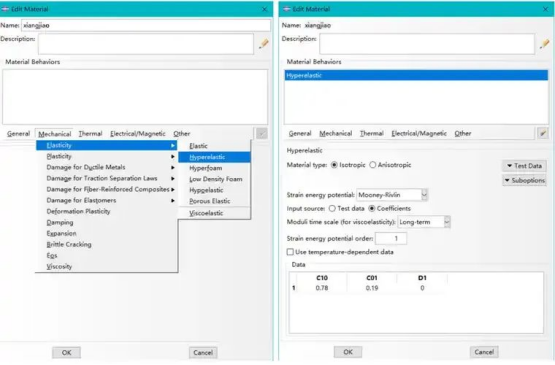555x365 pixels.
Task: Close the right Edit Material dialog
Action: (x=545, y=9)
